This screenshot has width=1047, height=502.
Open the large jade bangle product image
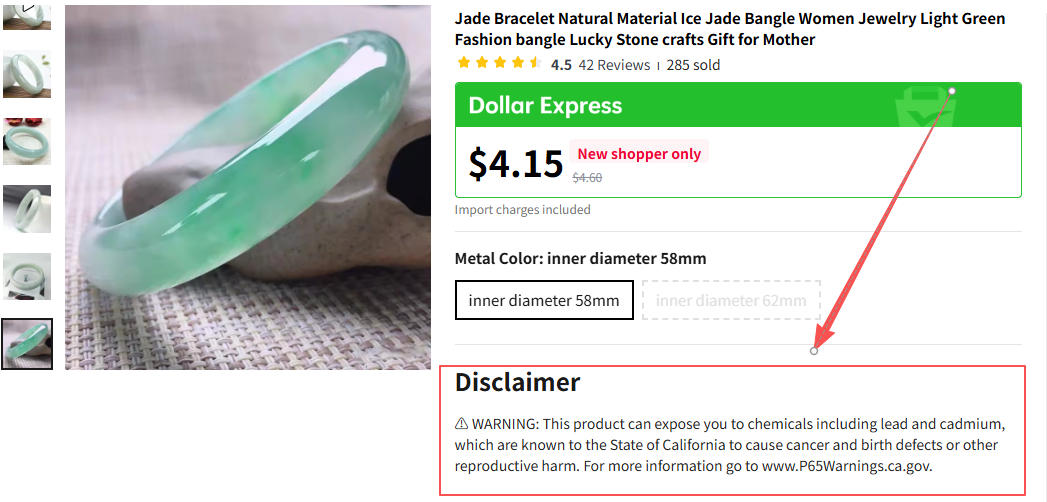point(248,185)
